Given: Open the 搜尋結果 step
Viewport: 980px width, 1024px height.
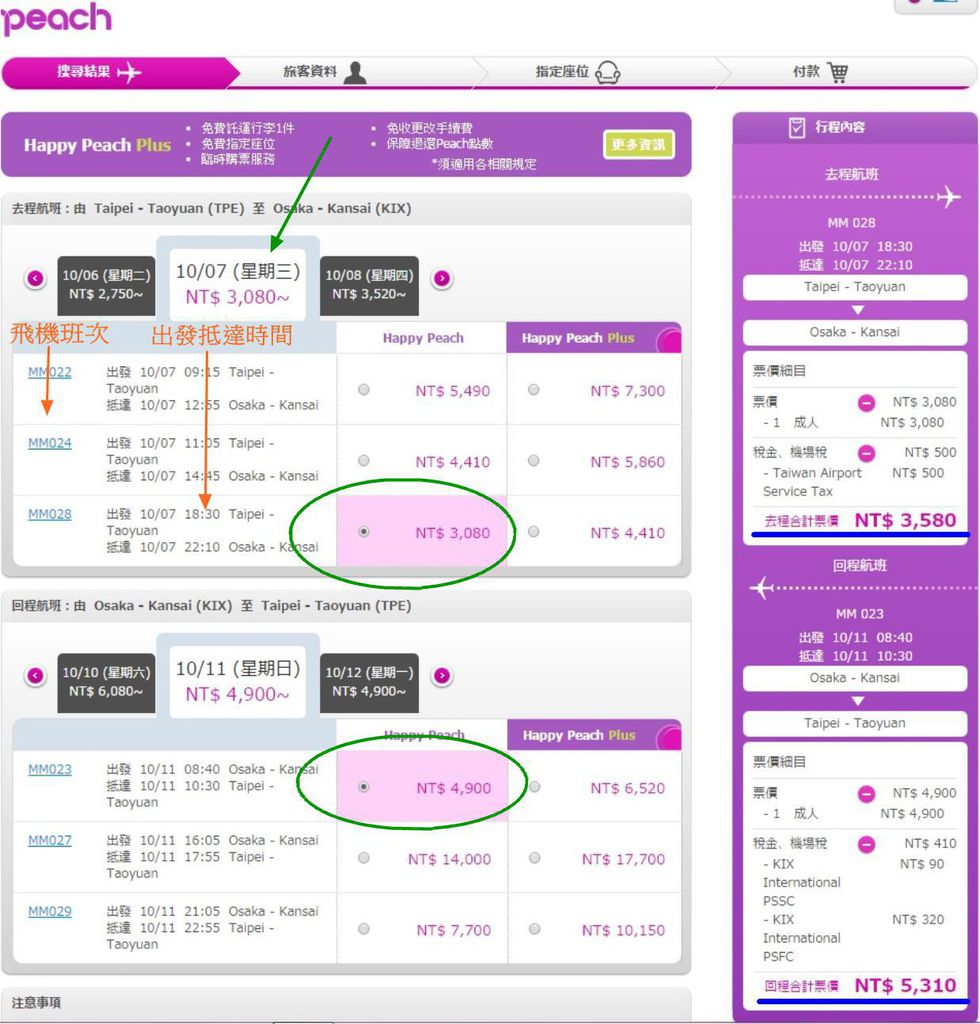Looking at the screenshot, I should 119,72.
